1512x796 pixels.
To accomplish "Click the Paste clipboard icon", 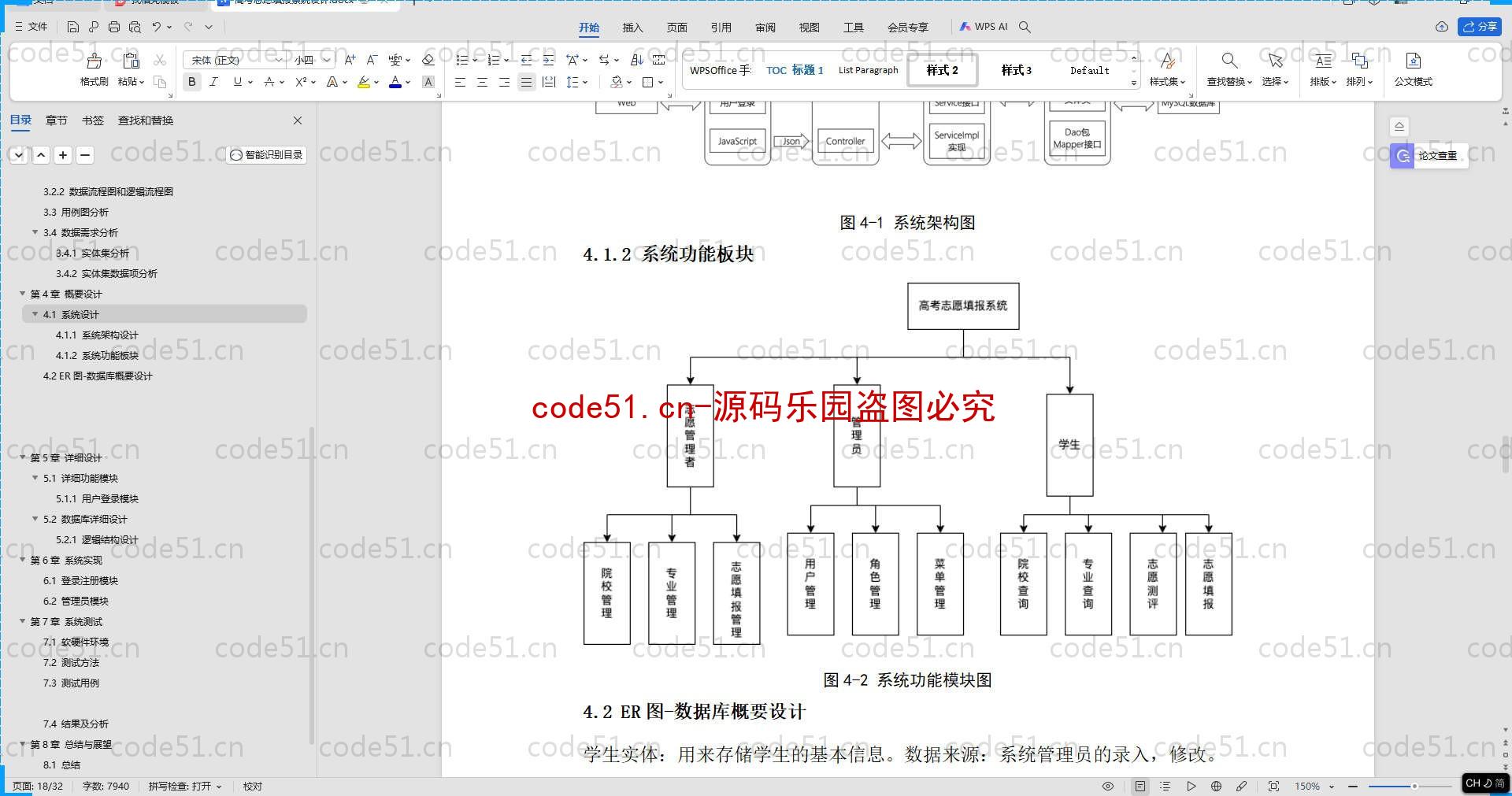I will [x=132, y=61].
